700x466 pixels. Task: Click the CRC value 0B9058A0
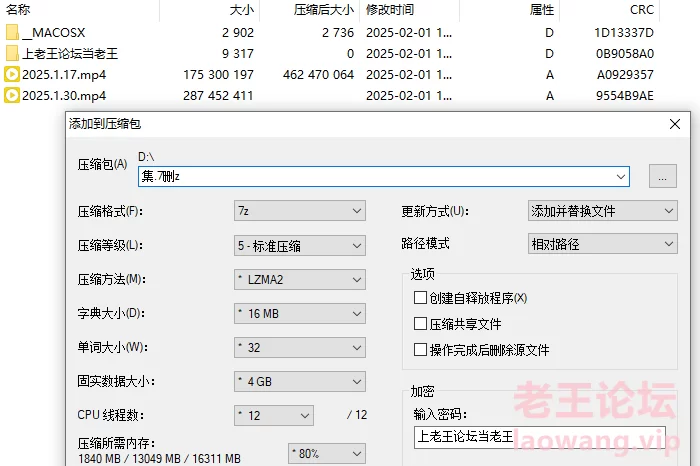625,54
